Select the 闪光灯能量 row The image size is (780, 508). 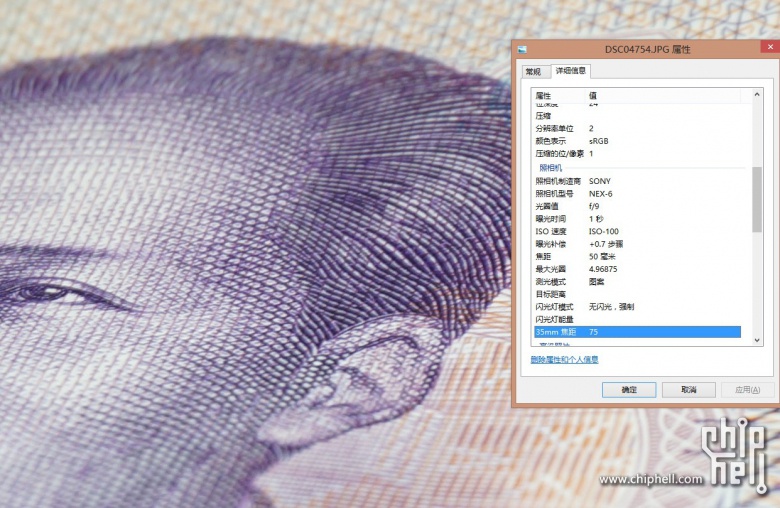[x=638, y=319]
